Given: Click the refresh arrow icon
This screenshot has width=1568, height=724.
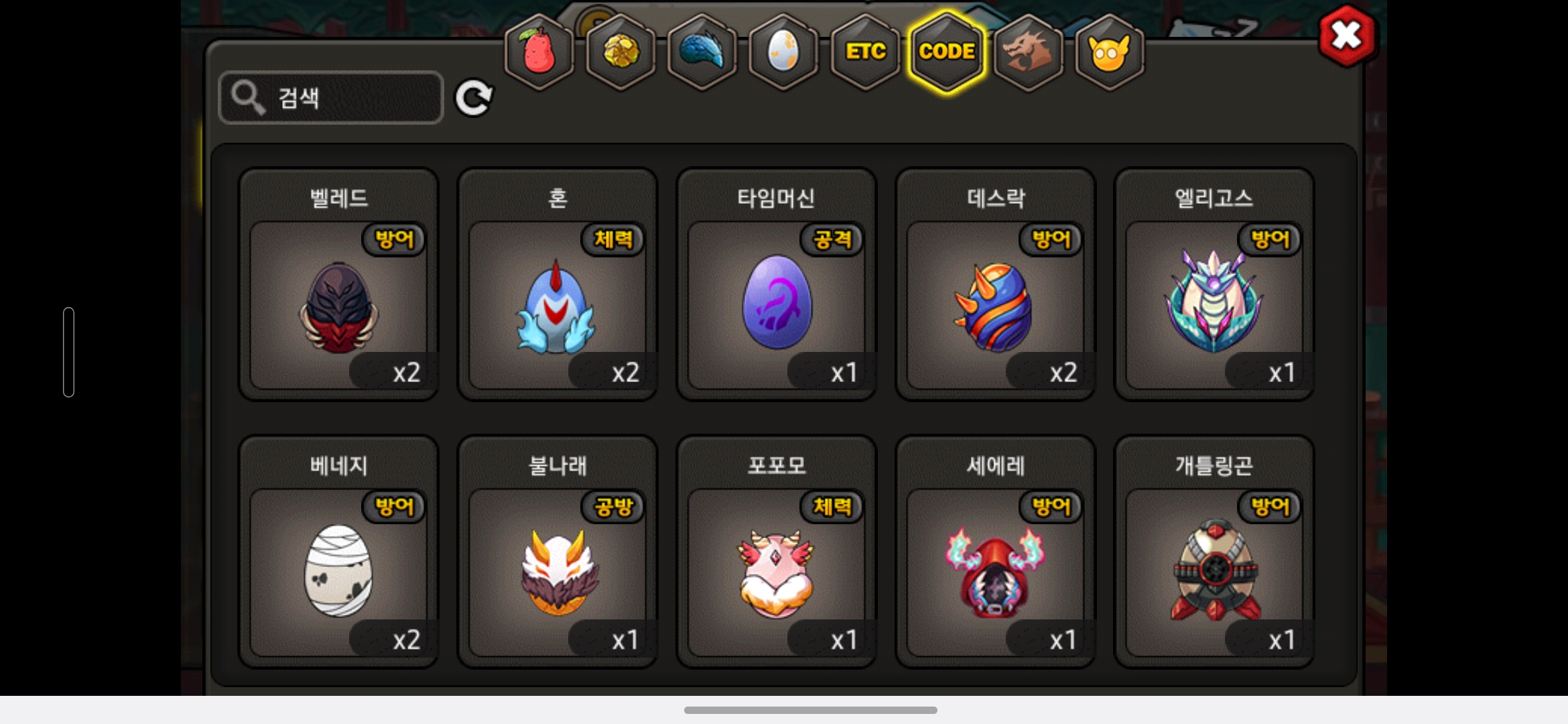Looking at the screenshot, I should click(x=474, y=99).
